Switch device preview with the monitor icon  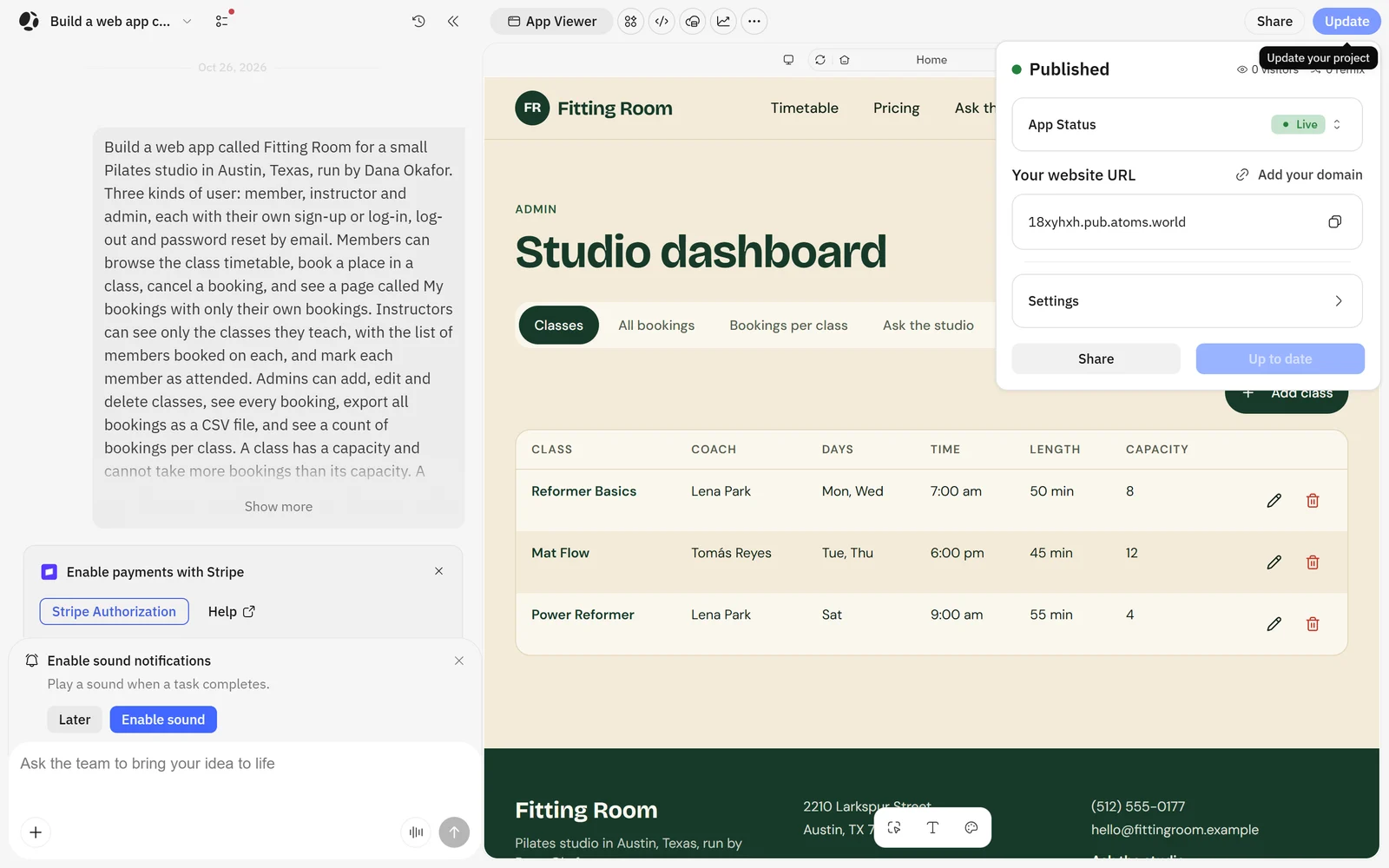tap(788, 60)
